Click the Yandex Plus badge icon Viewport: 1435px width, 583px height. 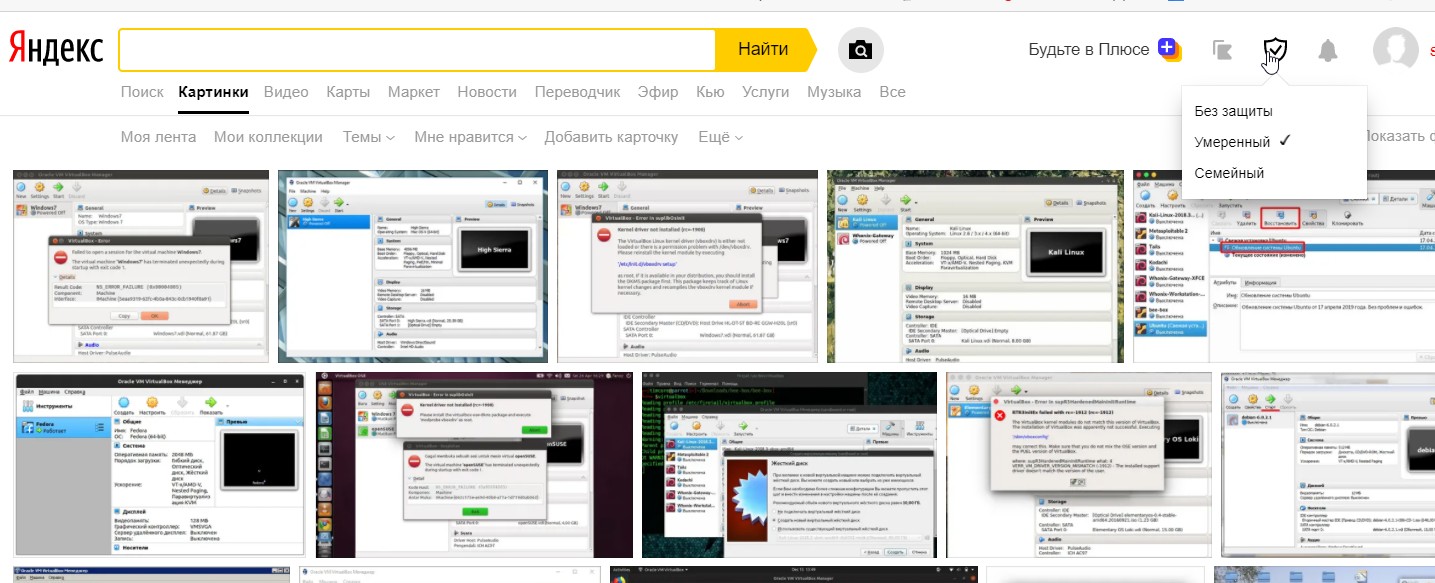pyautogui.click(x=1169, y=48)
